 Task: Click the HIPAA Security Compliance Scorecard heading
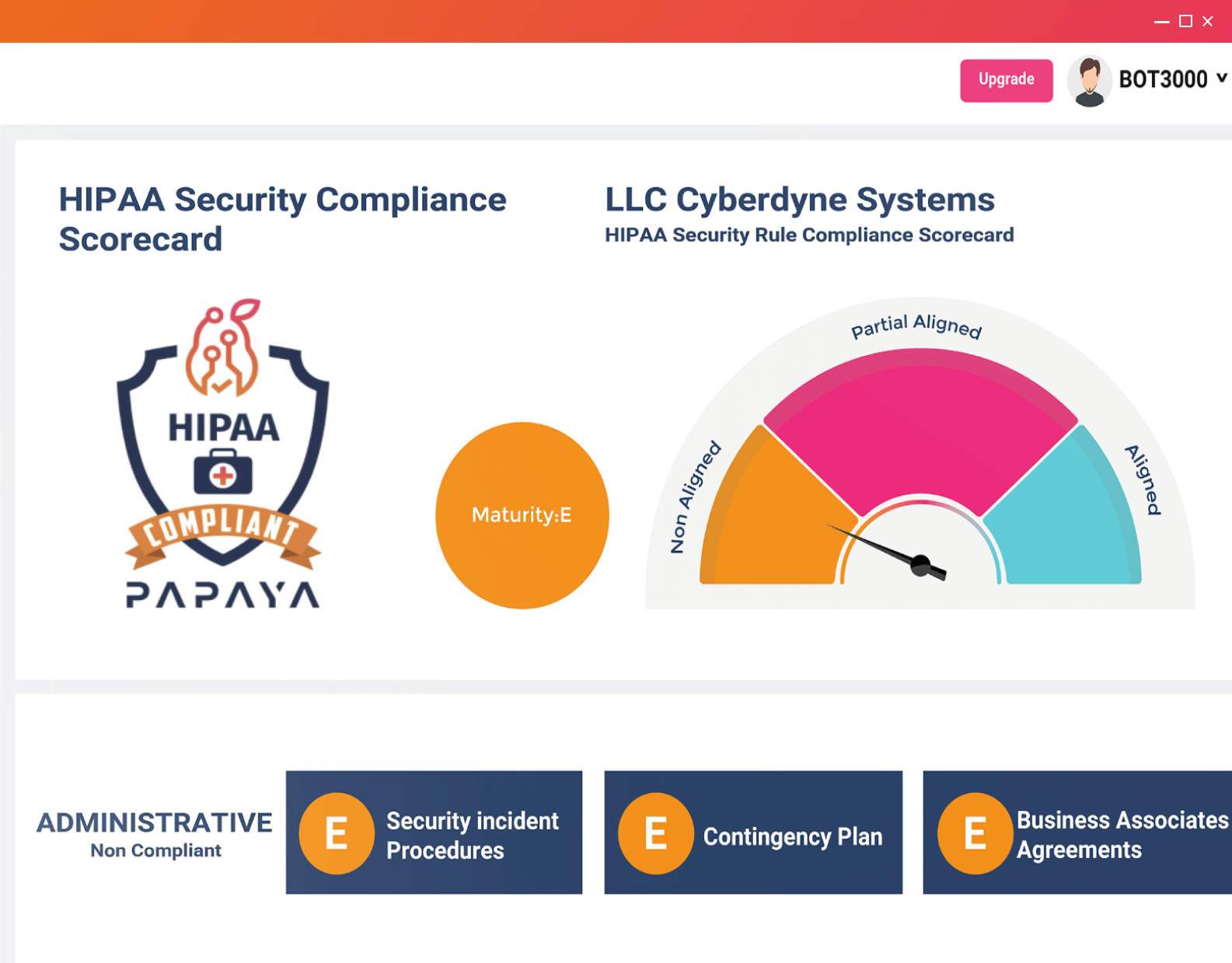[283, 219]
